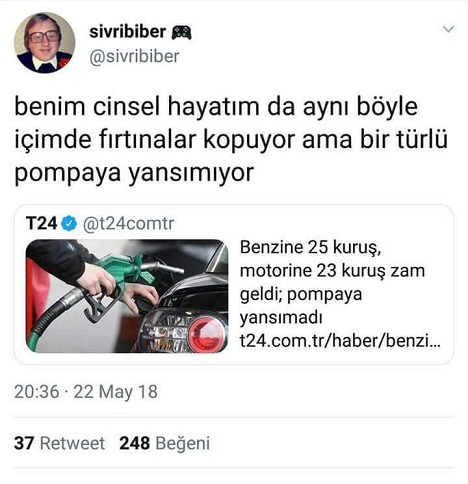Select the tweet text starting 'benim cinsel hayatım'
This screenshot has height=484, width=468.
pos(231,140)
